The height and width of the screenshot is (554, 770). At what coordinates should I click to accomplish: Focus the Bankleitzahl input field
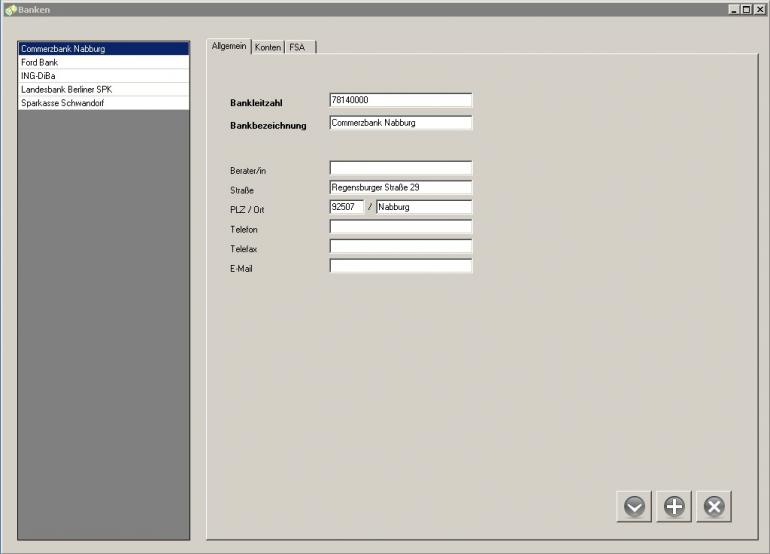(x=401, y=100)
